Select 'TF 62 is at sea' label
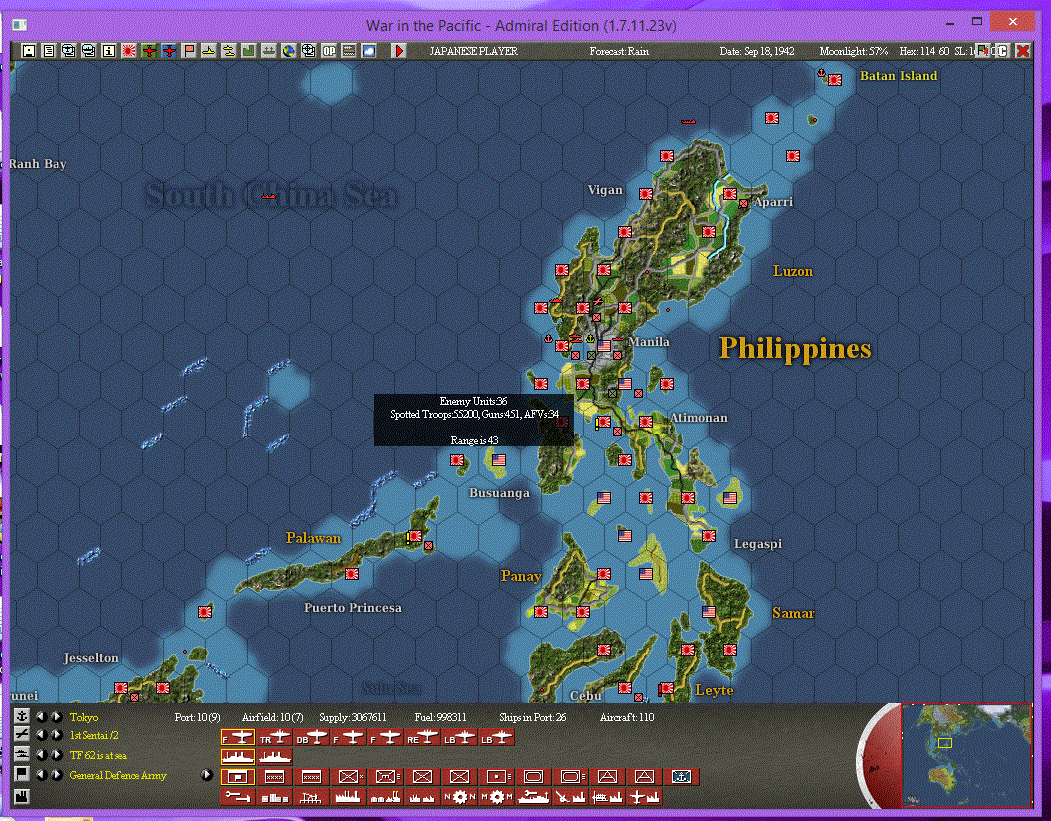Screen dimensions: 1051x821 click(98, 755)
